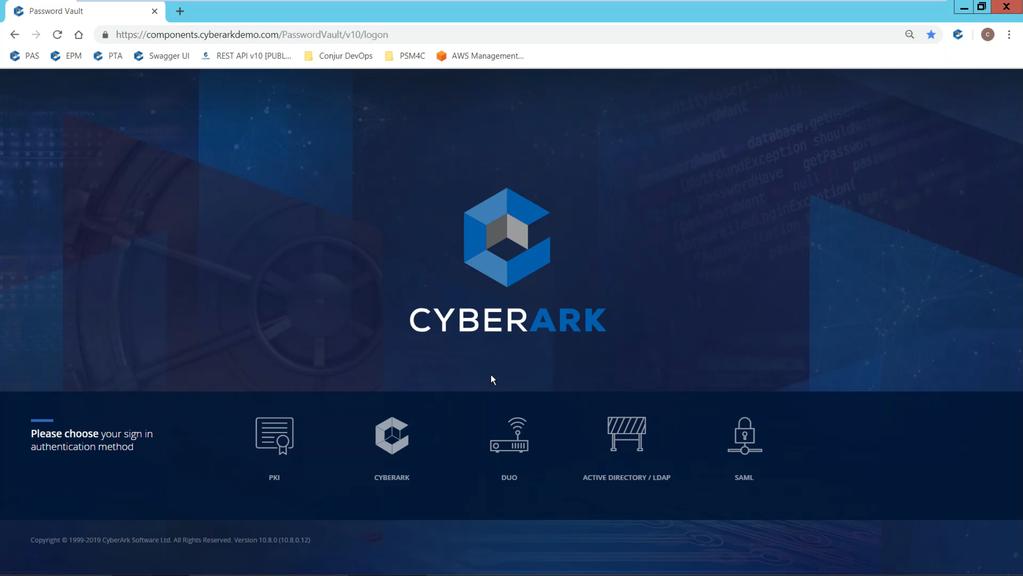
Task: Open the Conjur DevOps bookmark folder
Action: [x=339, y=56]
